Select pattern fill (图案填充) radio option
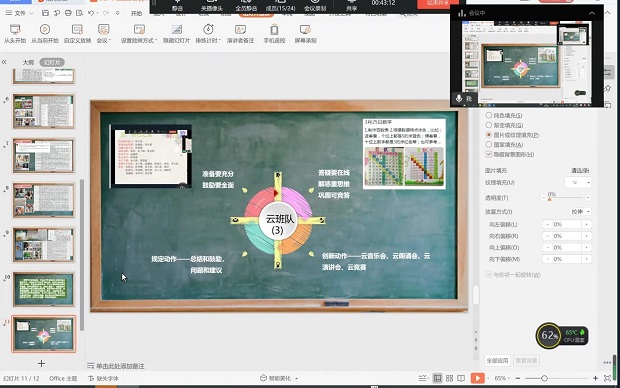 pos(489,144)
